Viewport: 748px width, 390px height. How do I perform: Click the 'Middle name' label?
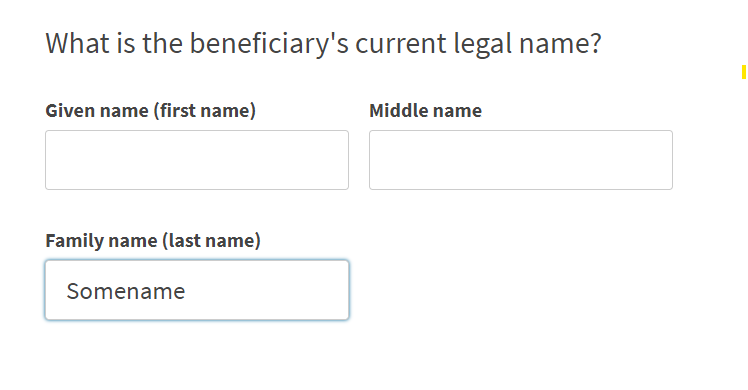(426, 111)
